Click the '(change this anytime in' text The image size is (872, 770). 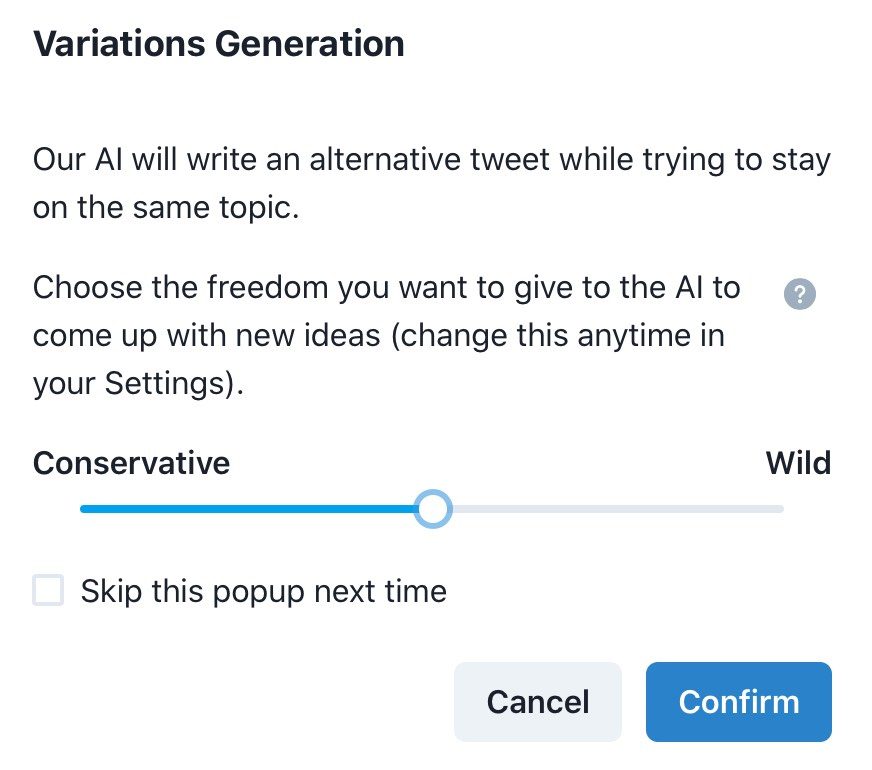(x=558, y=336)
